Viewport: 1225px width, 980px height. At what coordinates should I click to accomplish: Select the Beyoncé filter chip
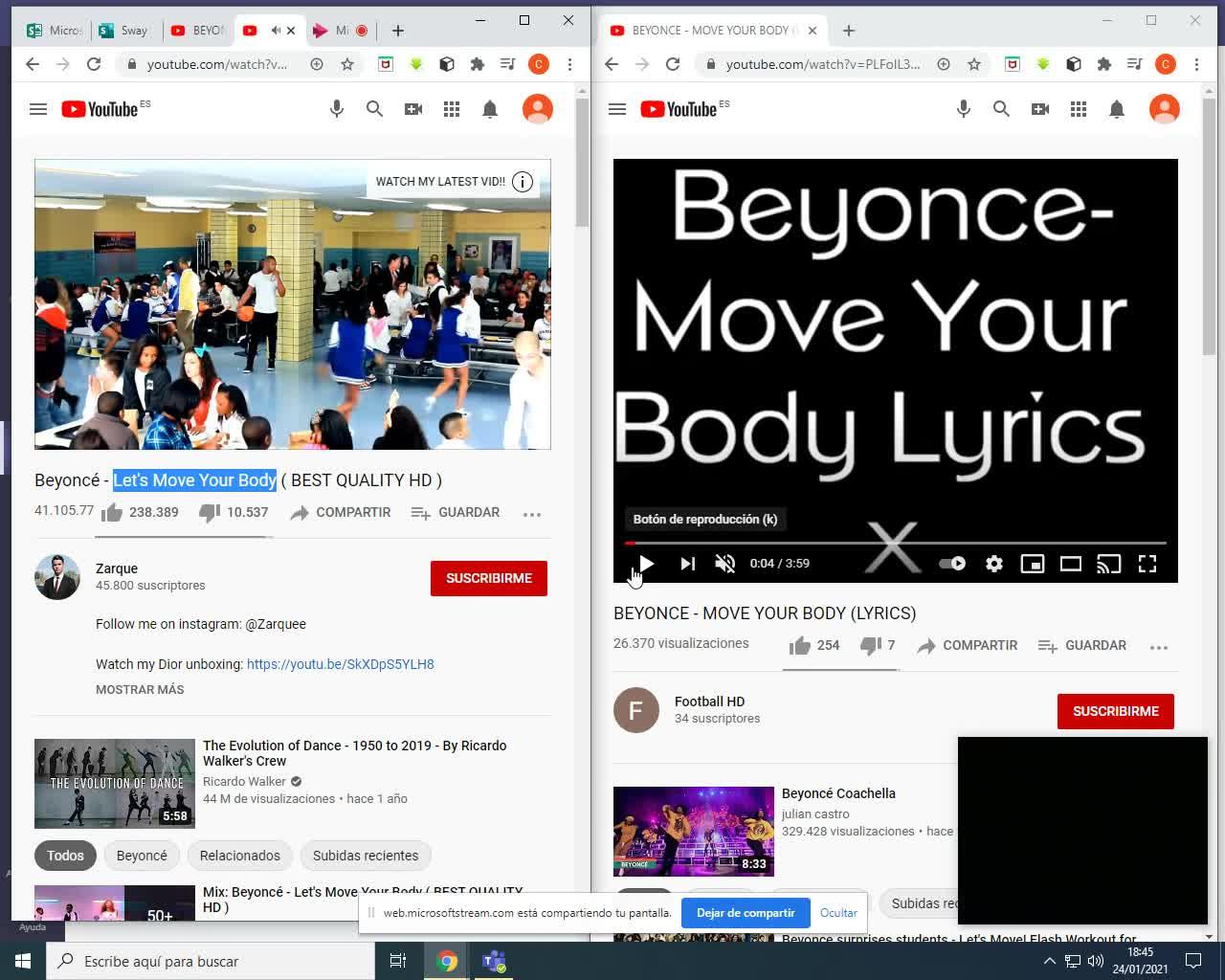(142, 856)
